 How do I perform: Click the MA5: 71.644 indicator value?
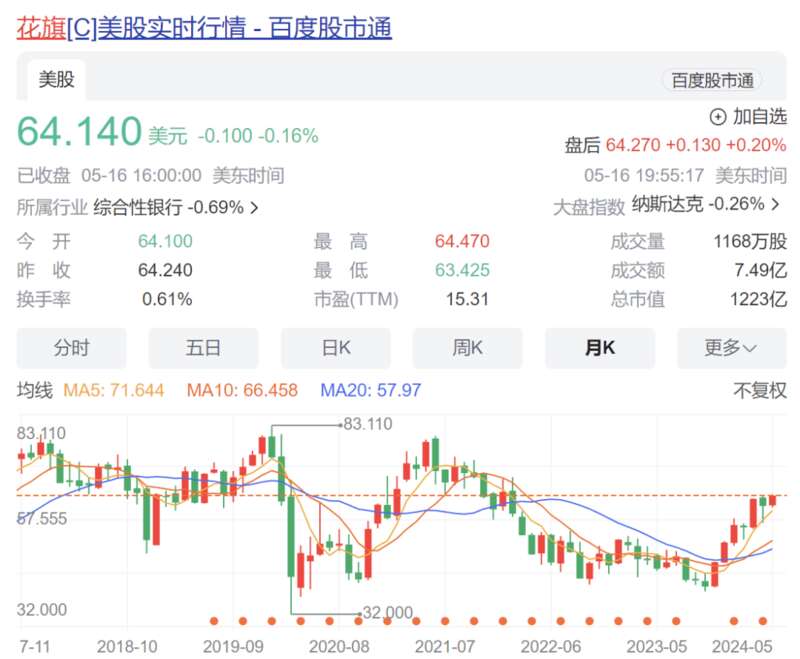tap(114, 391)
